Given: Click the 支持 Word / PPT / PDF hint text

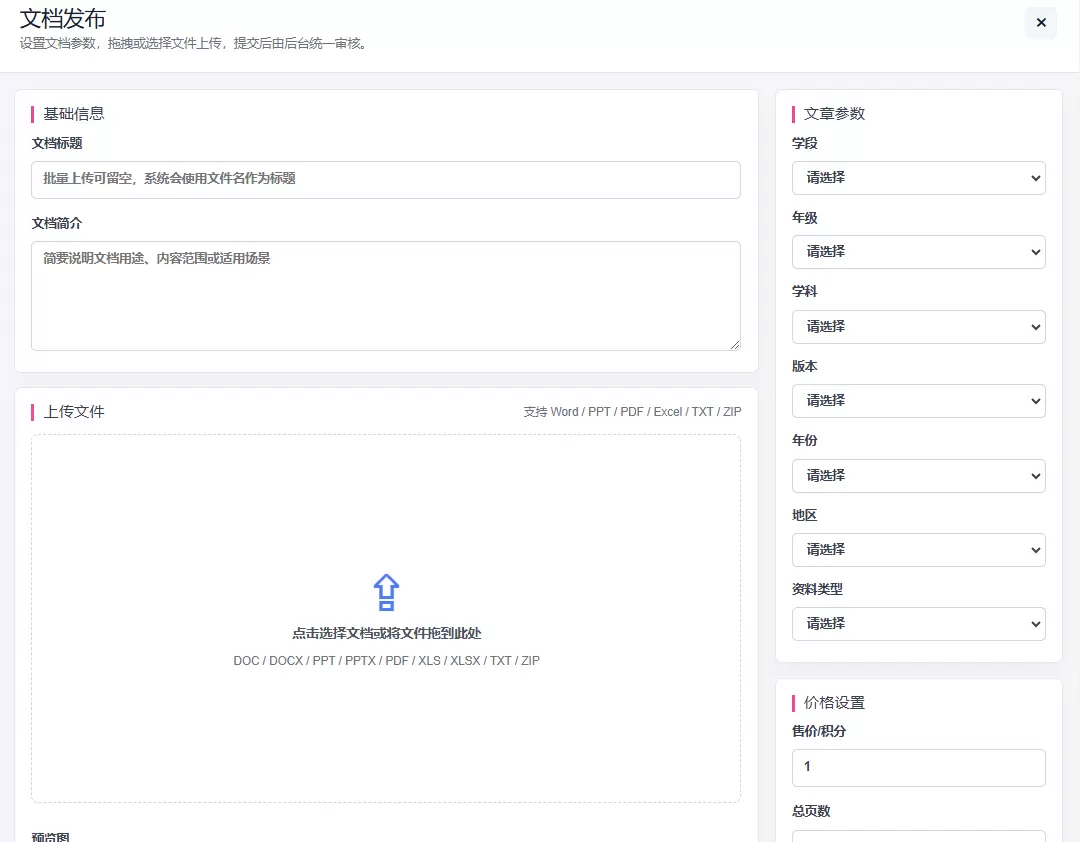Looking at the screenshot, I should [632, 412].
